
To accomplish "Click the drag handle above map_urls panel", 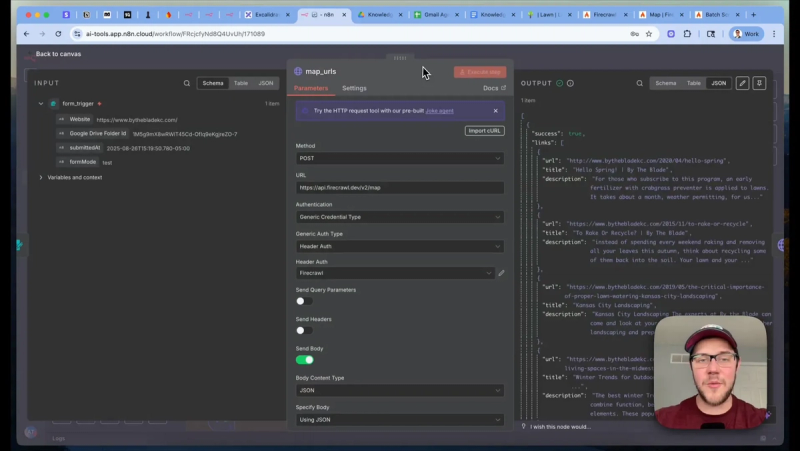I will click(400, 58).
